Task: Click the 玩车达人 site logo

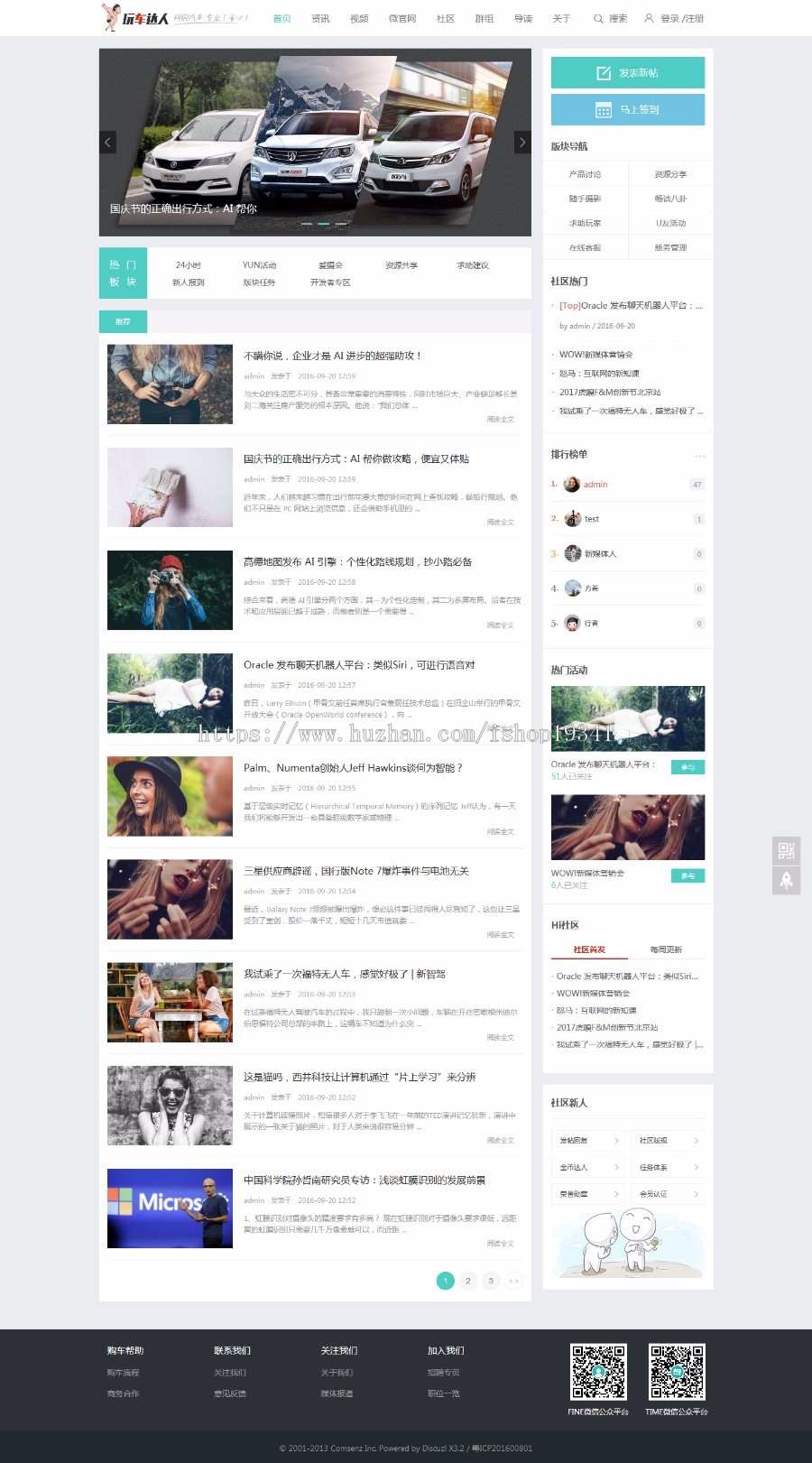Action: click(x=135, y=17)
